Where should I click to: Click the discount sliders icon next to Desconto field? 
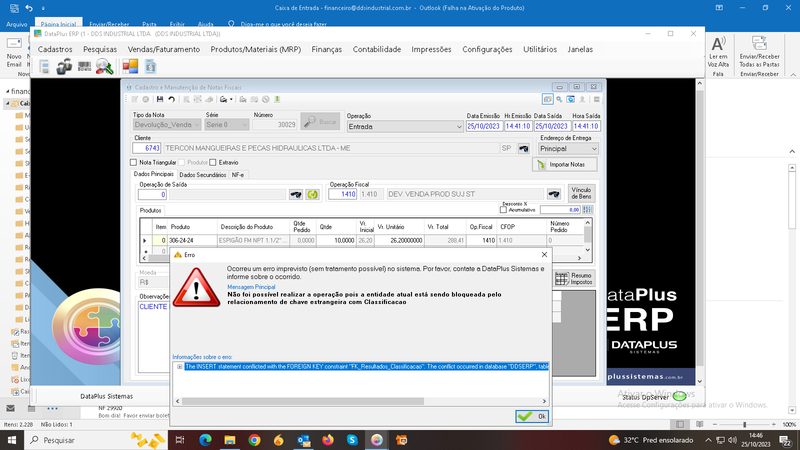588,210
